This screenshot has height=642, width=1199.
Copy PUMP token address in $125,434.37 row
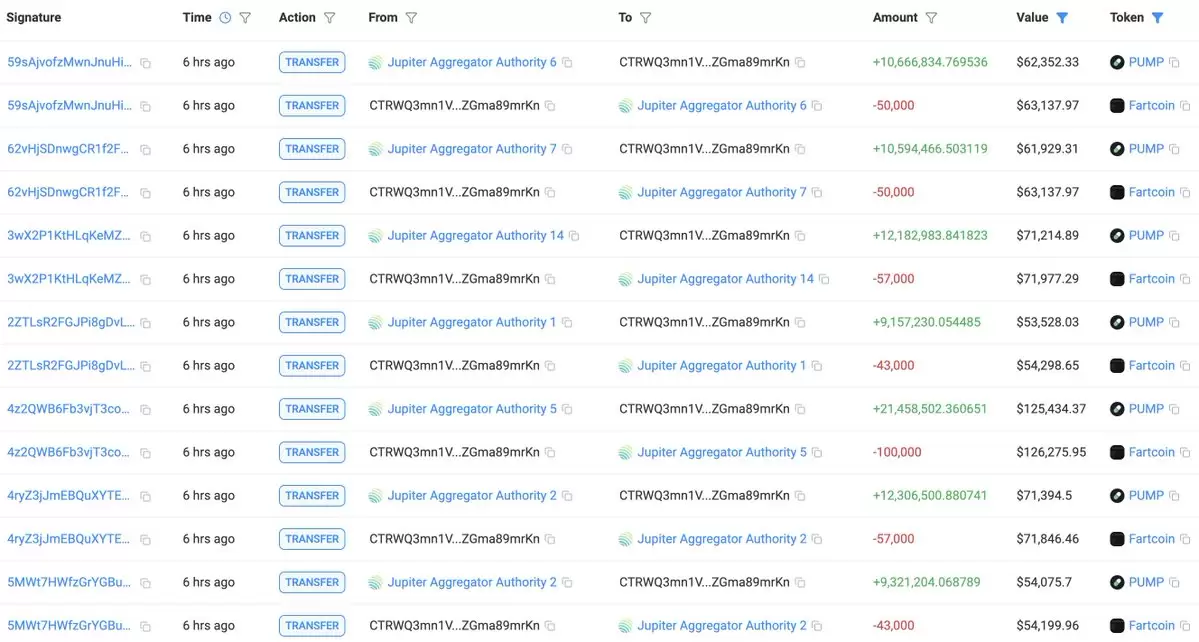click(1175, 410)
